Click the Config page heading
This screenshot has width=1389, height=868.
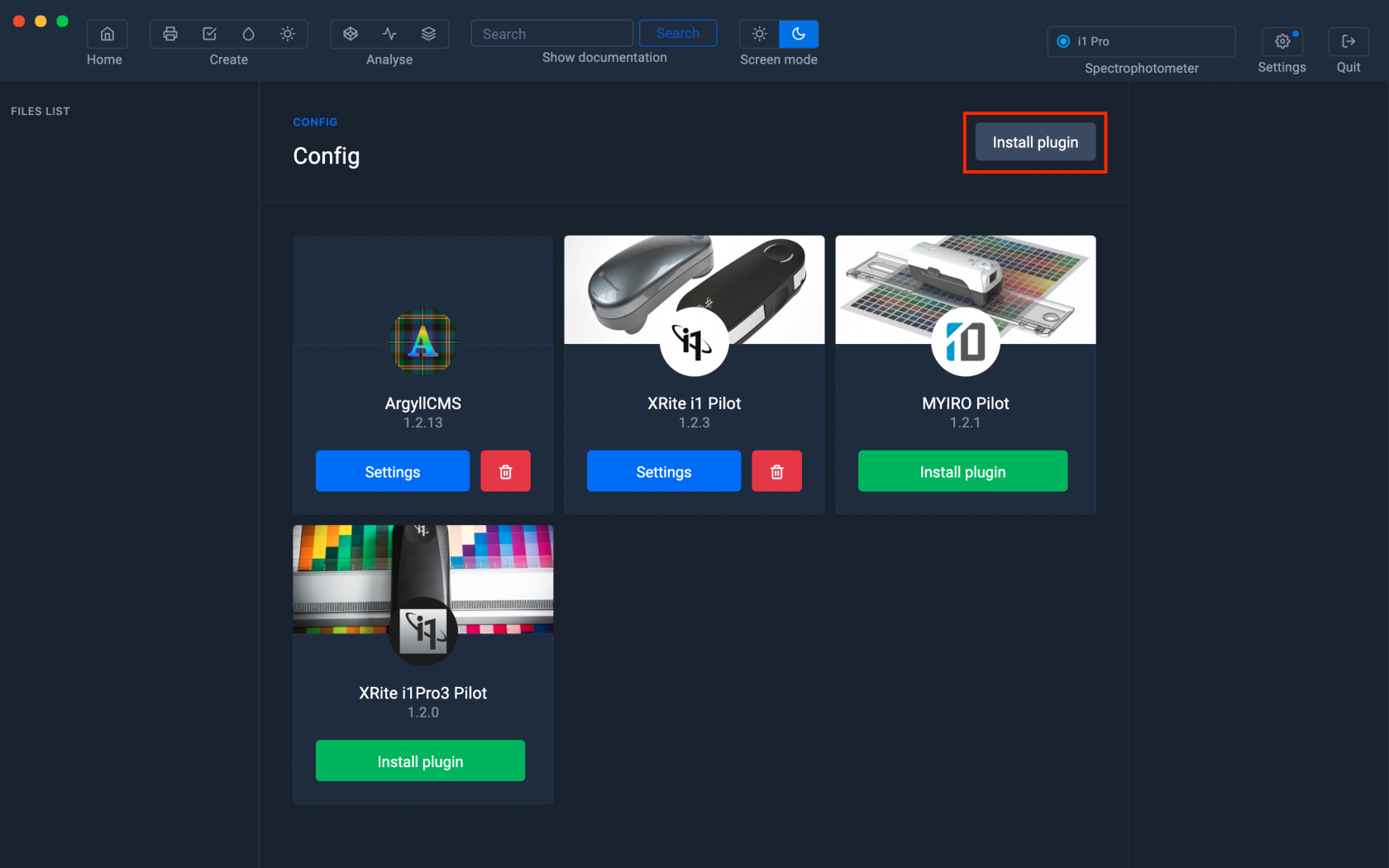pos(327,156)
